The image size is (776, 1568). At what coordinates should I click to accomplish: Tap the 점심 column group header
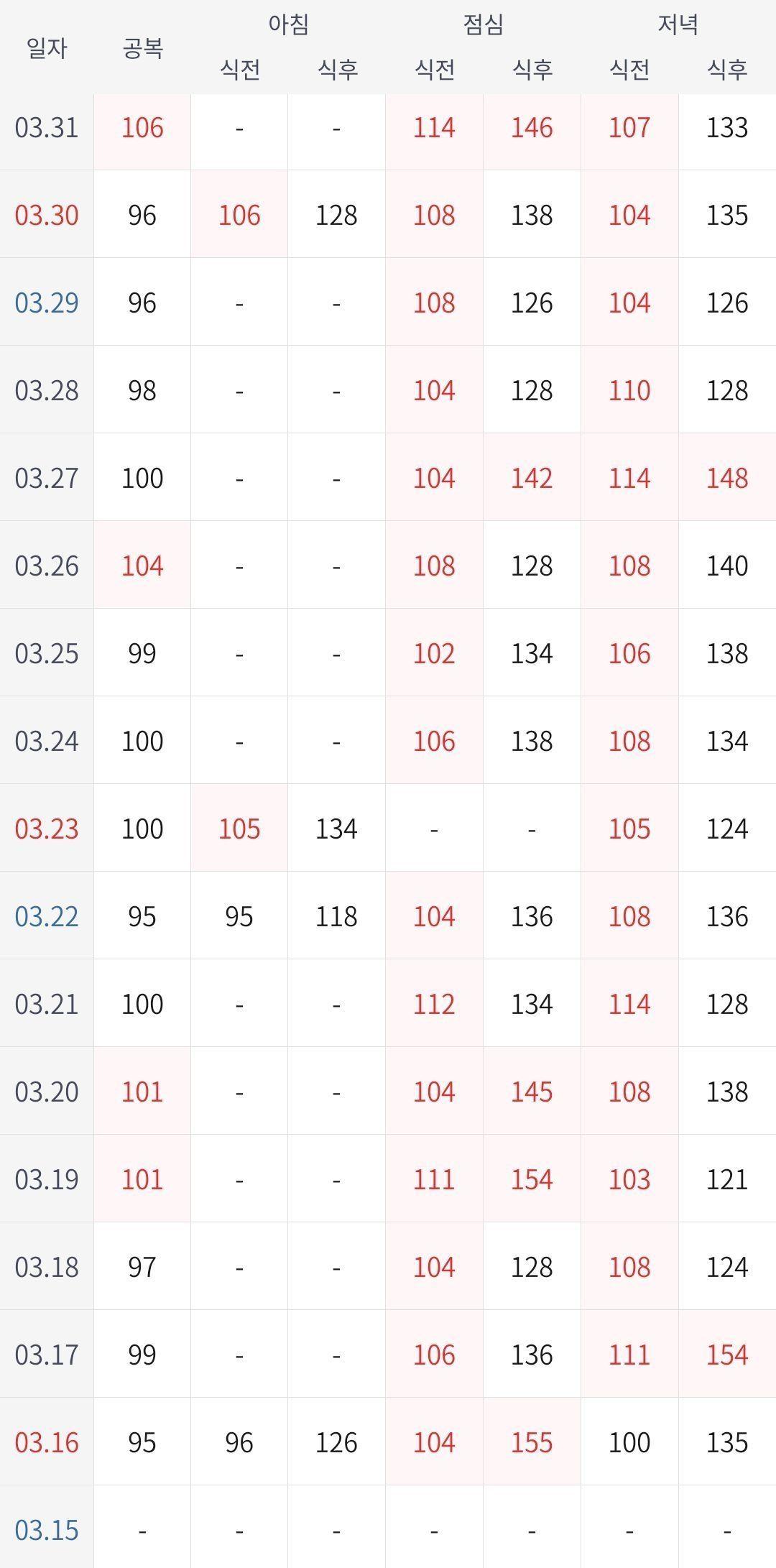483,24
